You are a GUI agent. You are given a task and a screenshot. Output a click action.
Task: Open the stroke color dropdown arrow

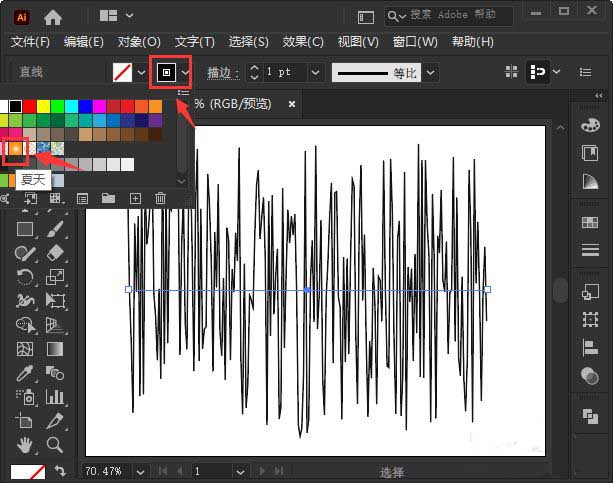click(185, 72)
